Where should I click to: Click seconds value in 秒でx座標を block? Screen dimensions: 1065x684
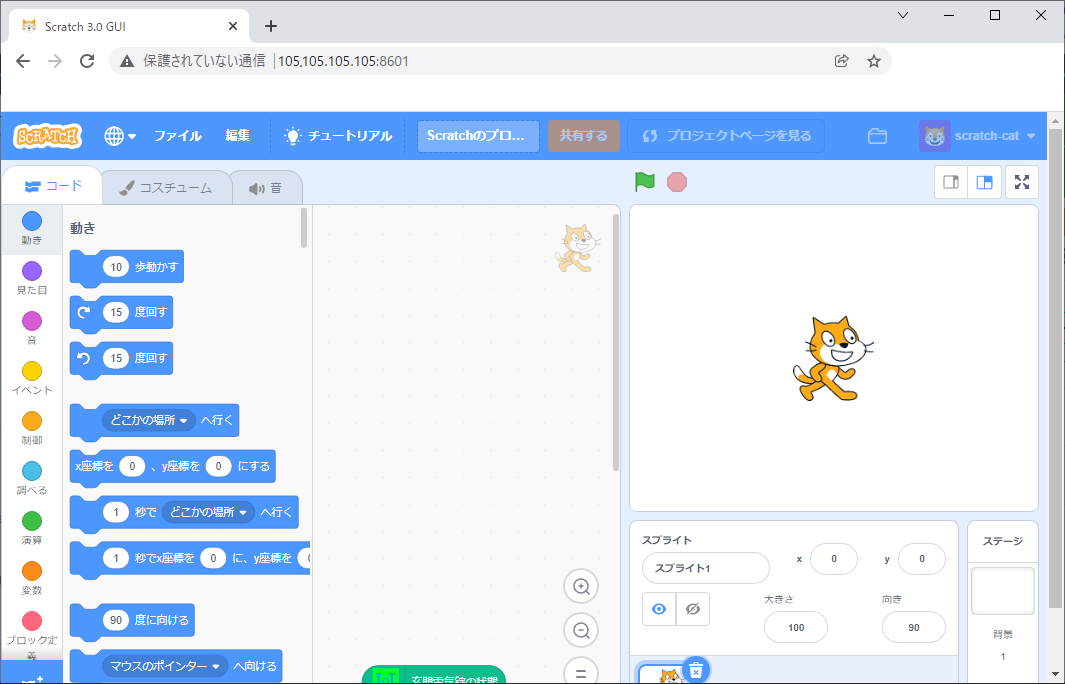point(115,558)
